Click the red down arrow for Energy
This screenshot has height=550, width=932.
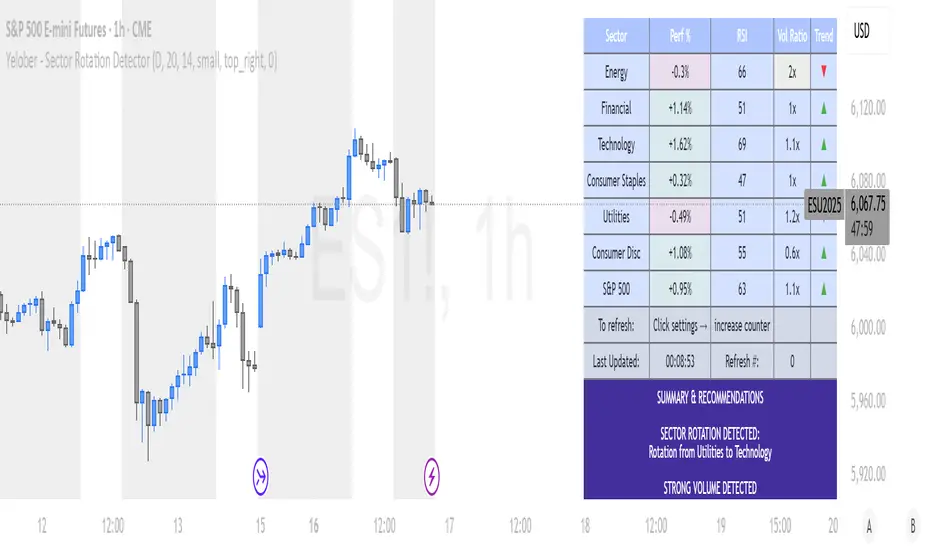823,72
